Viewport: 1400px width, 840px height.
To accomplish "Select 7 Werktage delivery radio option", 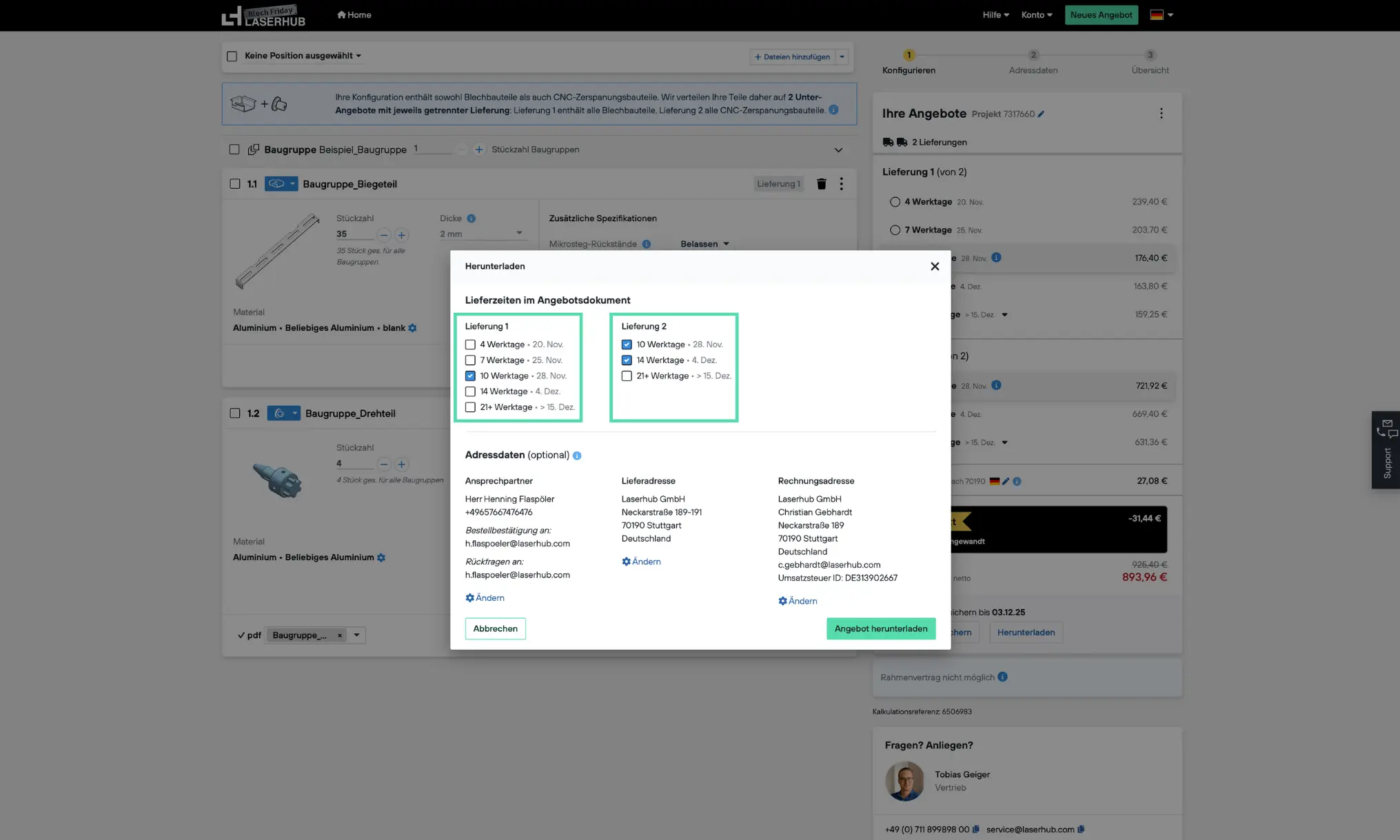I will click(895, 230).
